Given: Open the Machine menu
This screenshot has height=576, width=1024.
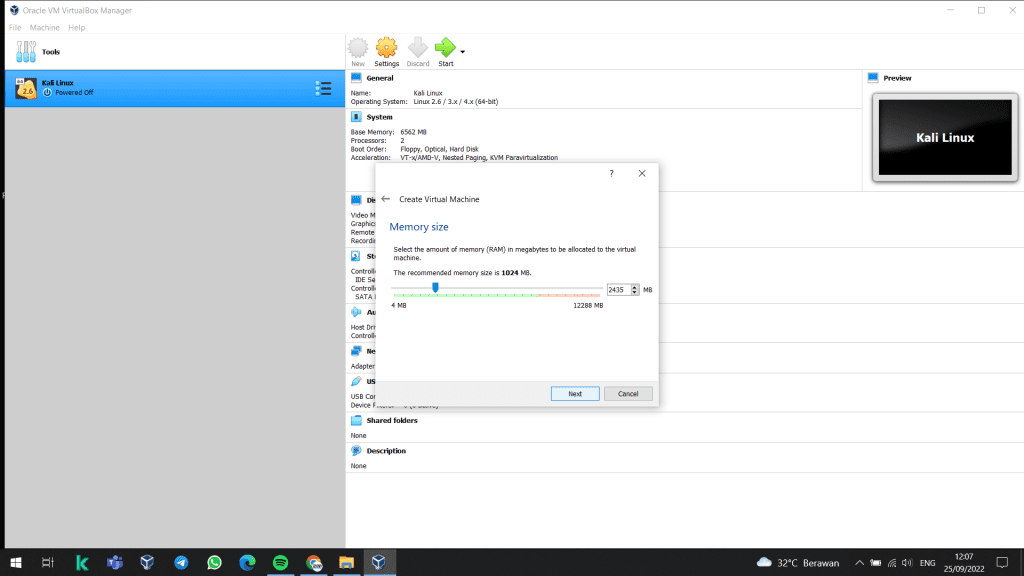Looking at the screenshot, I should click(x=44, y=27).
